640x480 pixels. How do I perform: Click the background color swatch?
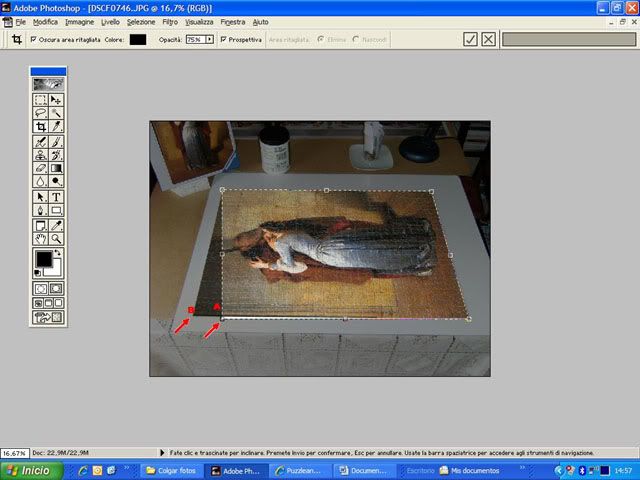tap(56, 270)
